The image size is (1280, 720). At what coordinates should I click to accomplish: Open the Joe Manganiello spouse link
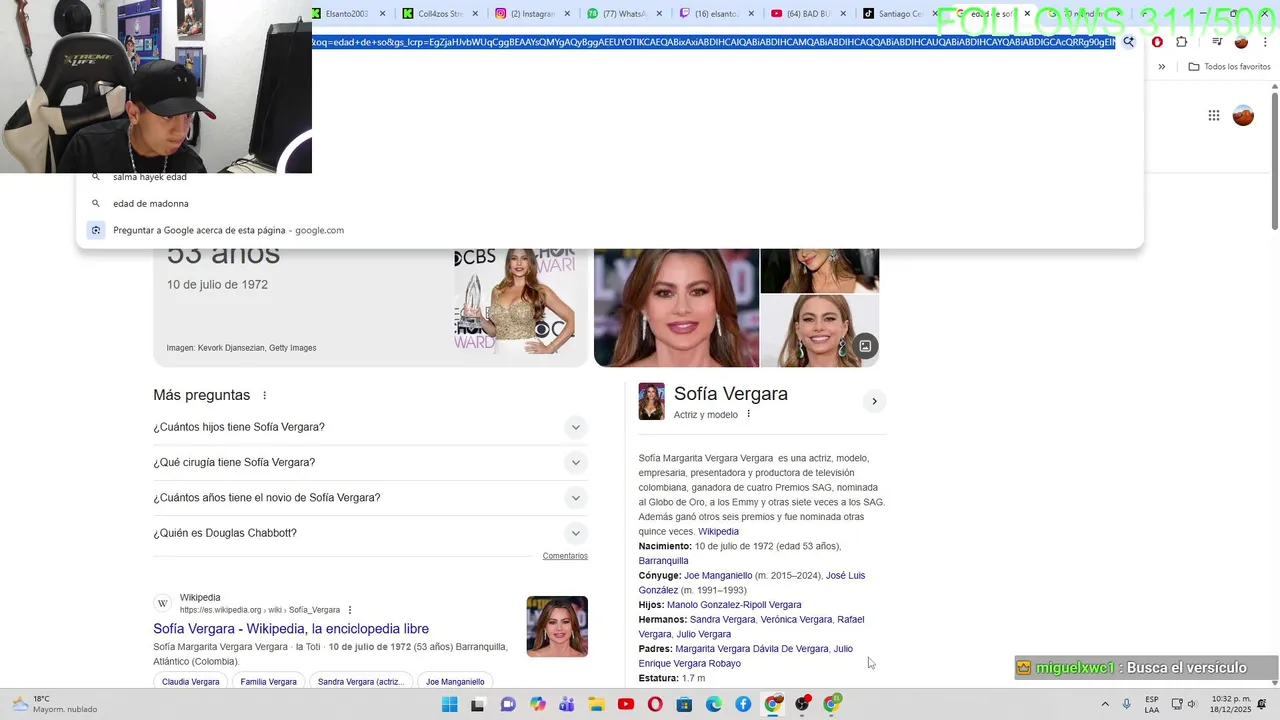(x=718, y=576)
